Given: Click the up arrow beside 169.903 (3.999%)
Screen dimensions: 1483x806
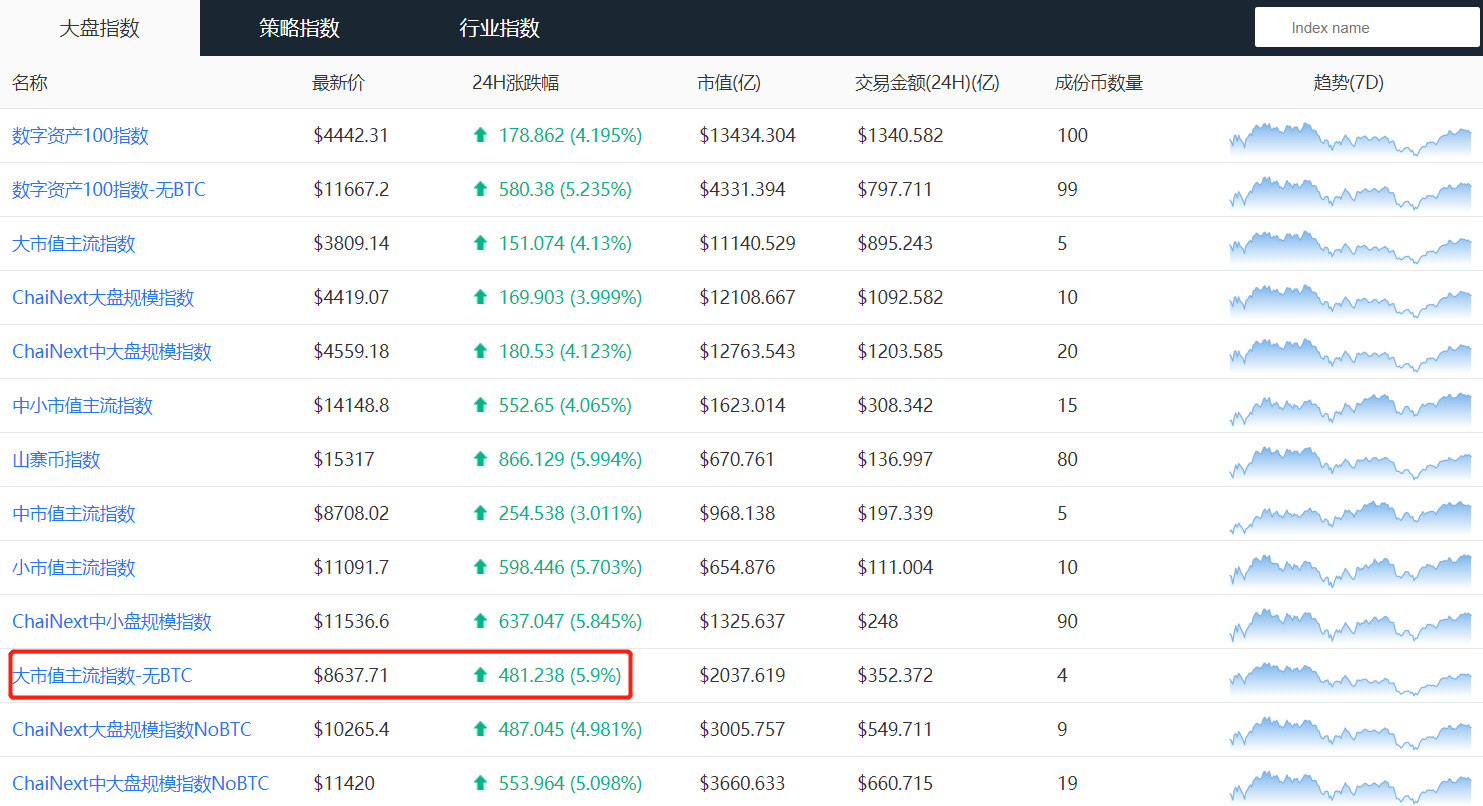Looking at the screenshot, I should [x=481, y=298].
